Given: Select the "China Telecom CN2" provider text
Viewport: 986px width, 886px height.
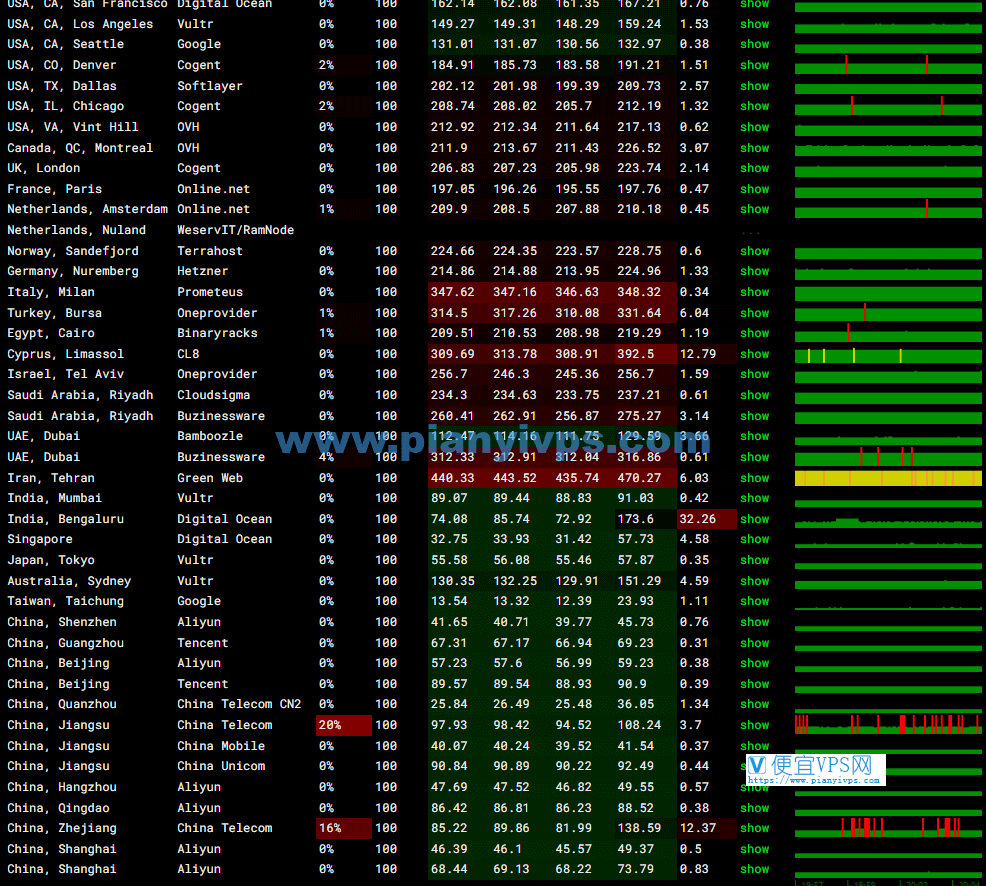Looking at the screenshot, I should coord(239,704).
